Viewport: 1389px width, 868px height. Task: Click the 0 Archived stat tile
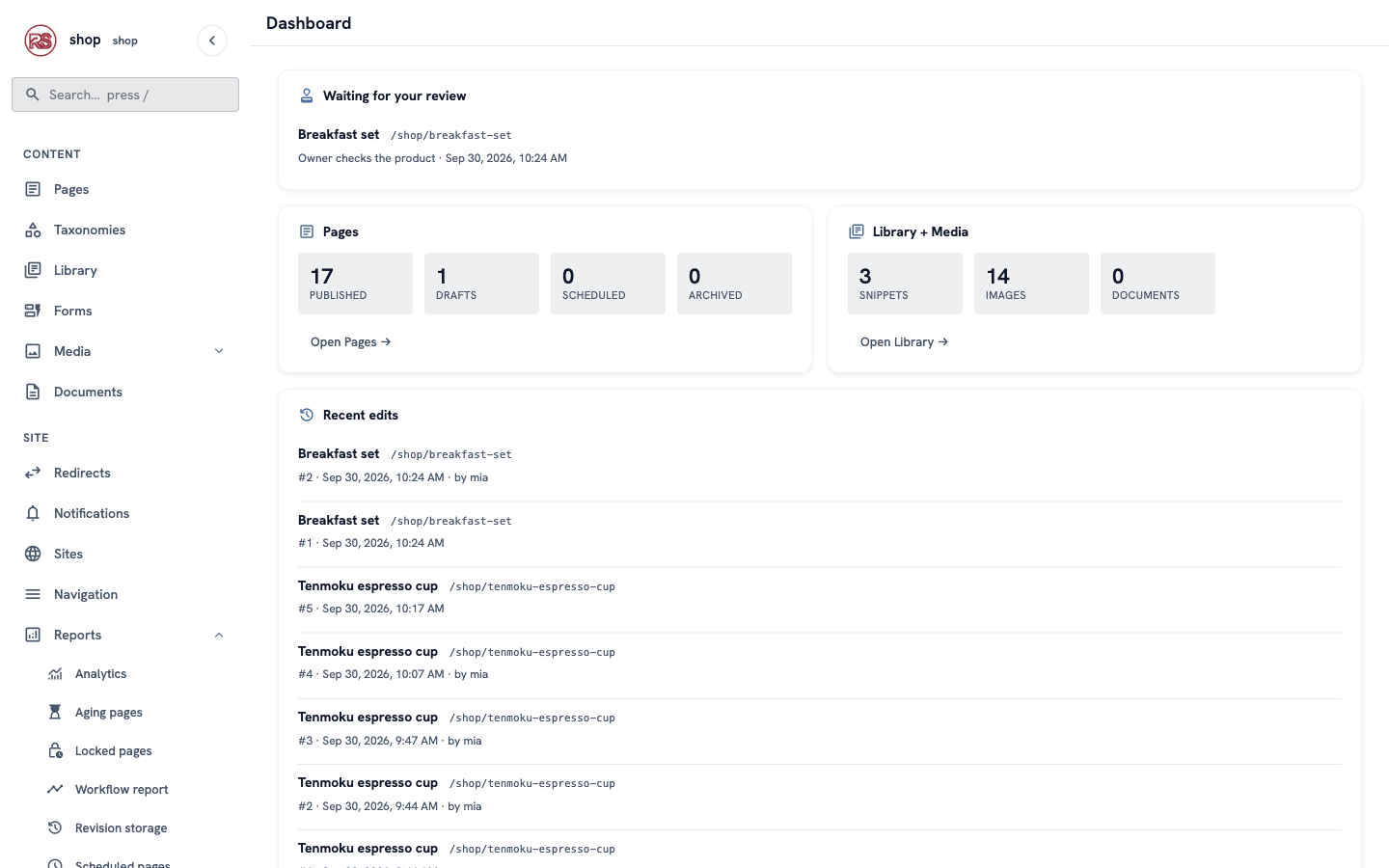tap(734, 284)
